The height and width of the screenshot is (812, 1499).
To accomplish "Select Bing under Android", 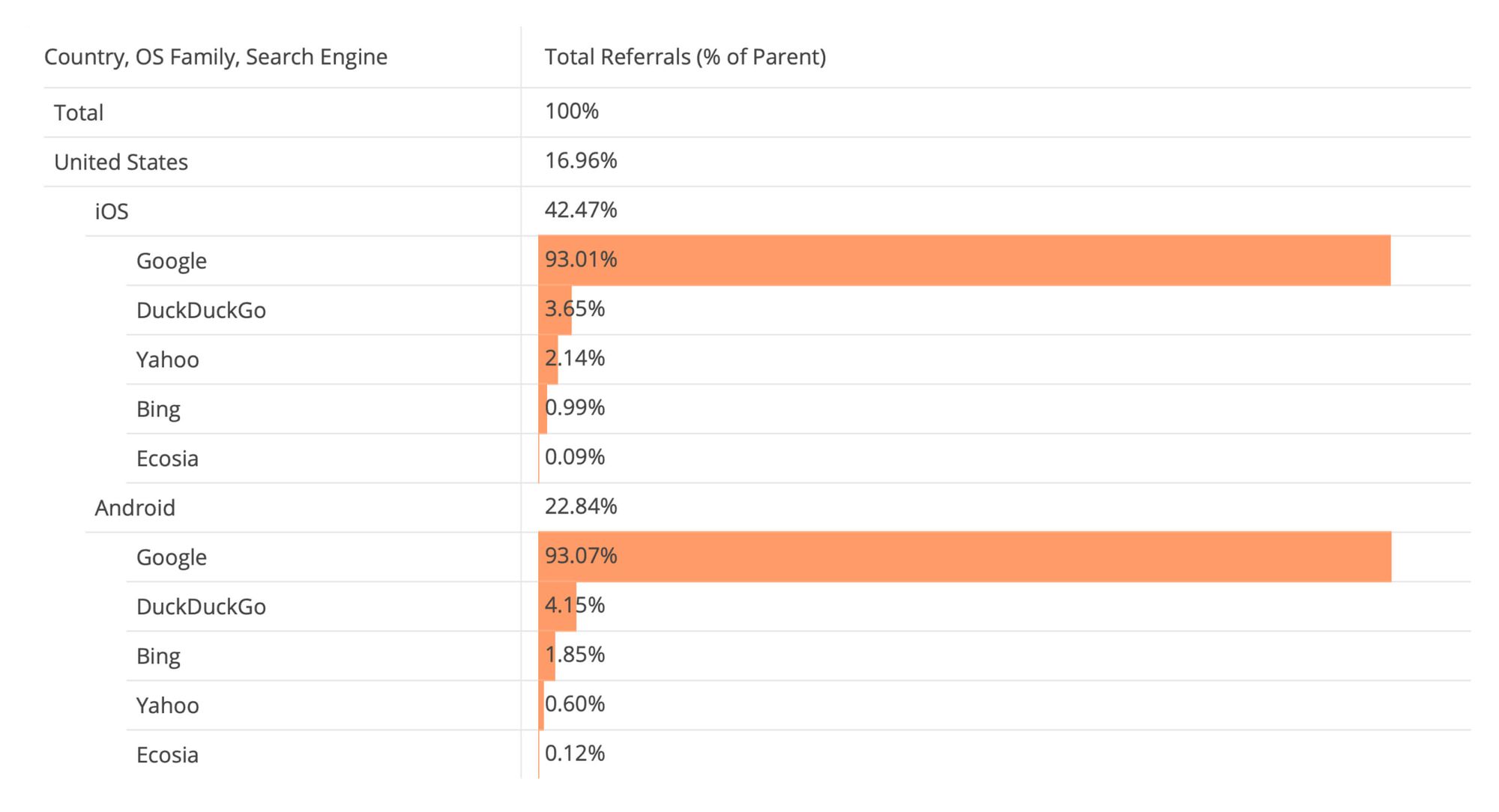I will (x=158, y=656).
